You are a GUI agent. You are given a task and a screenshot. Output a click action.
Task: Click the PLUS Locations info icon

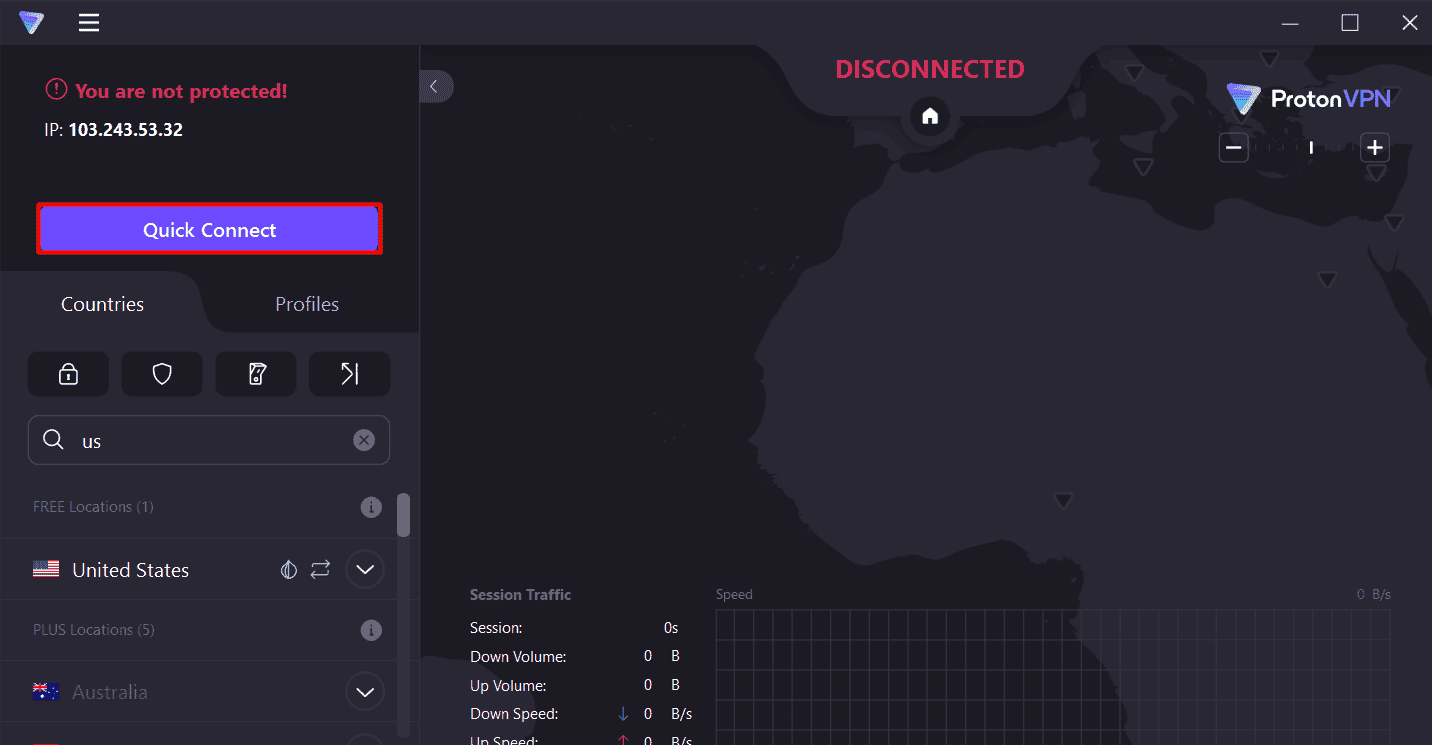coord(371,630)
